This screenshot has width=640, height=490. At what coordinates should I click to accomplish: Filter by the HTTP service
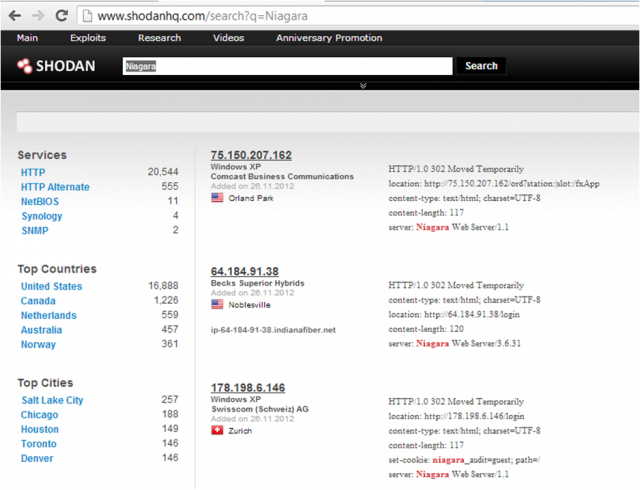[x=33, y=172]
